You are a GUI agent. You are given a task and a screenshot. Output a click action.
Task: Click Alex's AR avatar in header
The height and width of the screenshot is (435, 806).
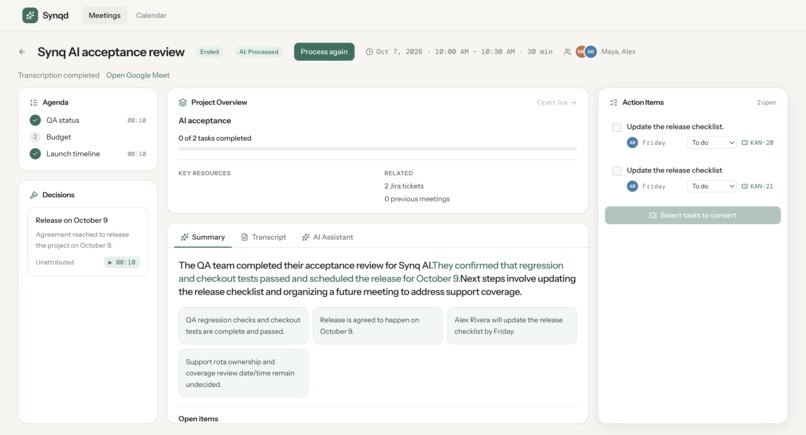tap(591, 51)
